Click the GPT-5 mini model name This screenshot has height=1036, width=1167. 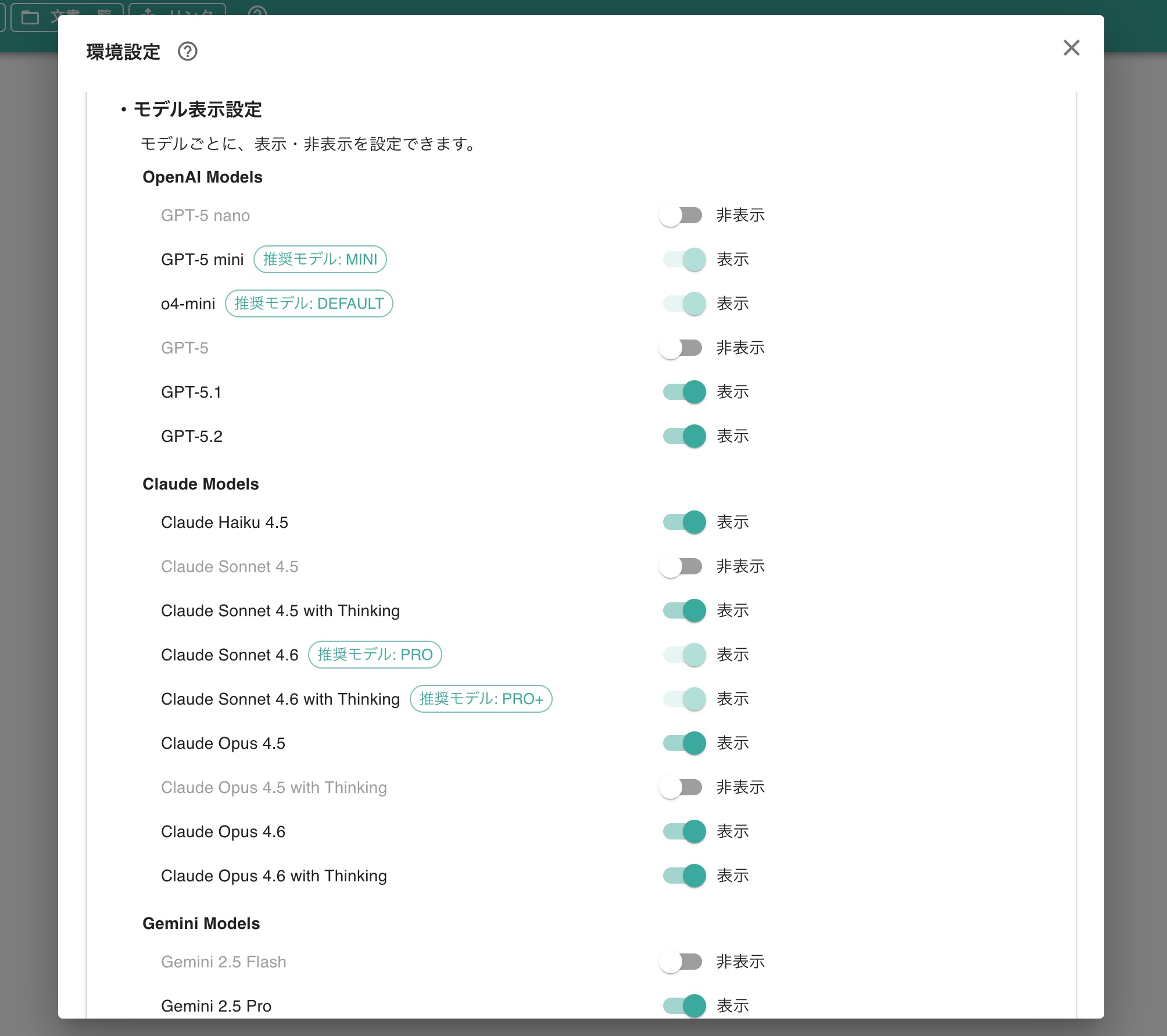coord(203,260)
